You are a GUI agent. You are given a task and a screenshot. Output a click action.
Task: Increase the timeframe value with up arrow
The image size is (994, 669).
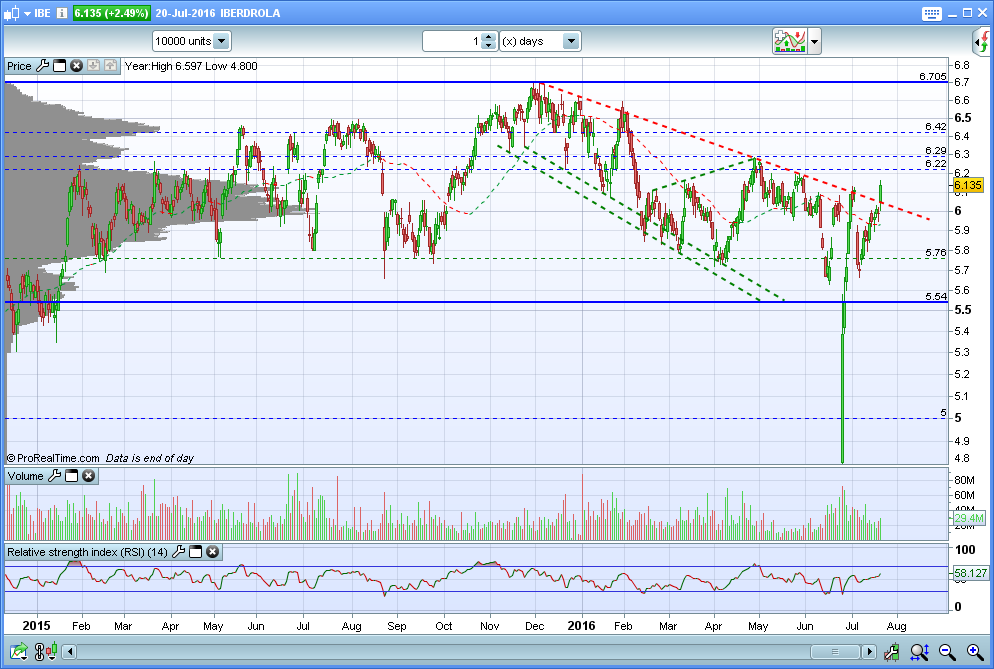pos(488,37)
